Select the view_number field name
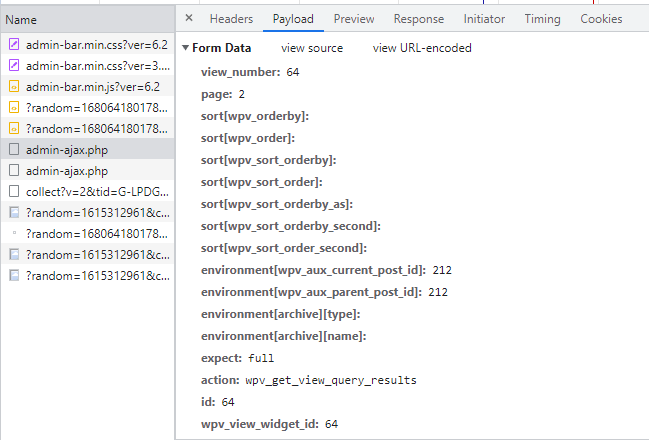The height and width of the screenshot is (440, 649). coord(240,72)
